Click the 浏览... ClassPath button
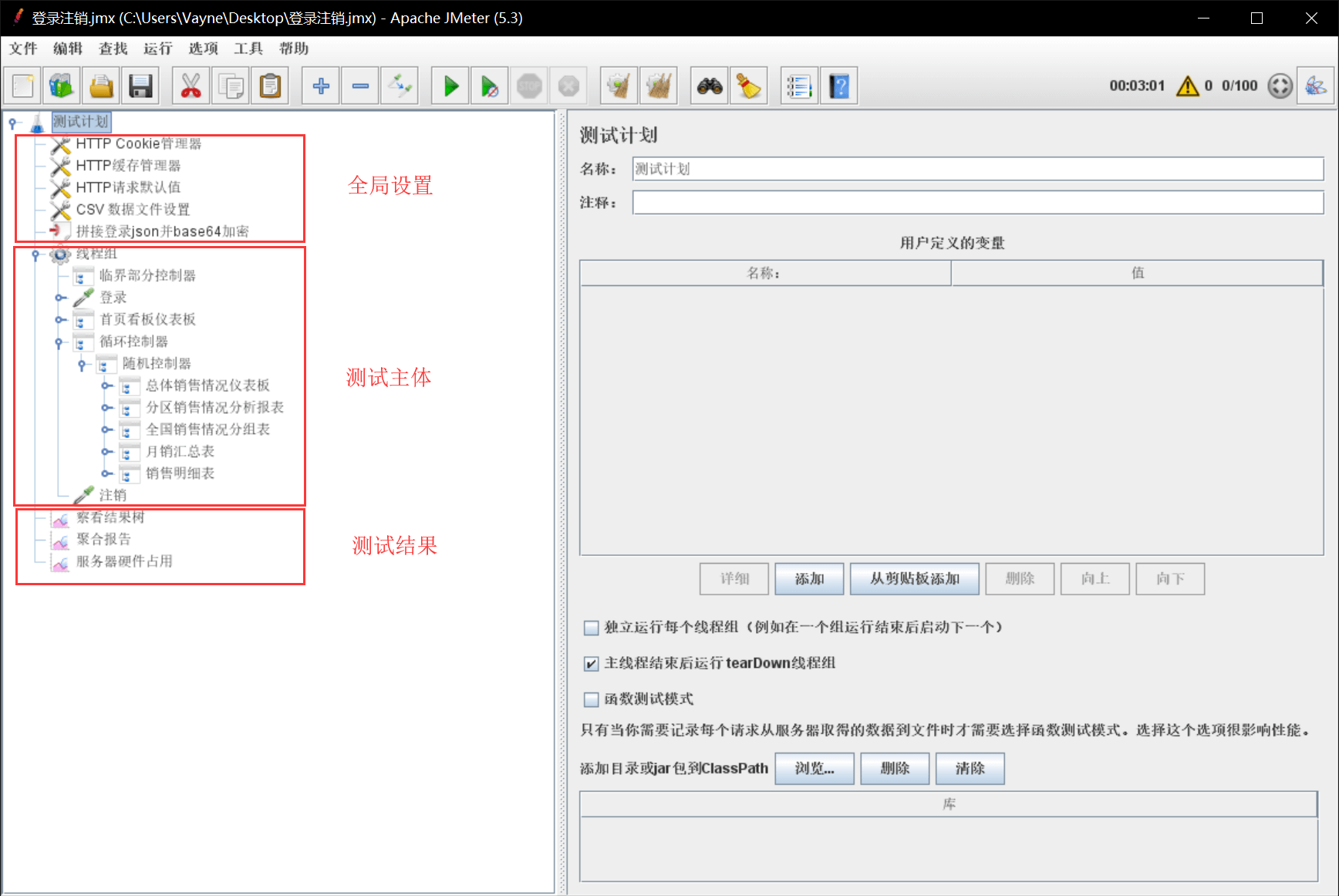This screenshot has width=1339, height=896. point(814,769)
